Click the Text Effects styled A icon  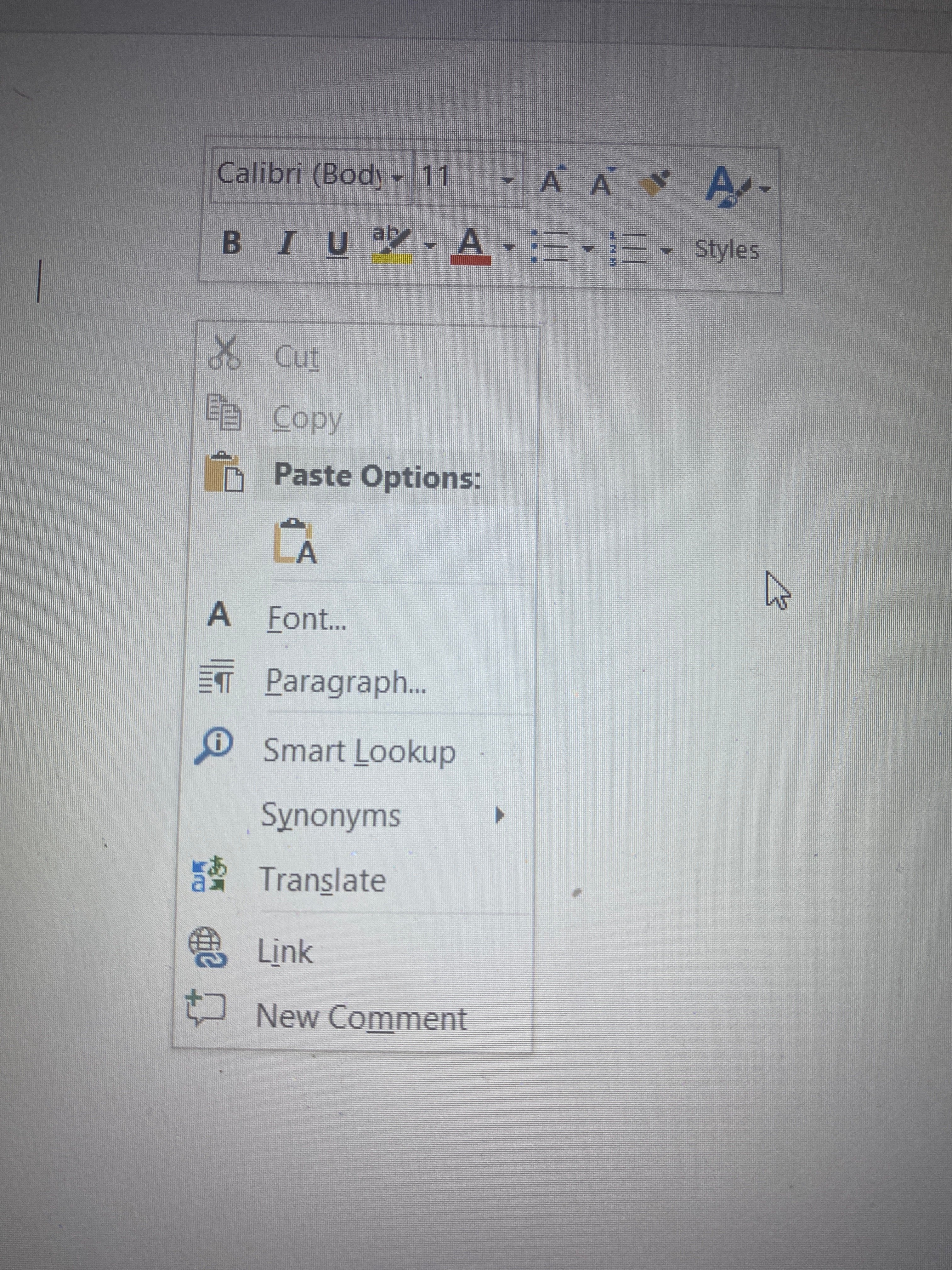pos(726,186)
